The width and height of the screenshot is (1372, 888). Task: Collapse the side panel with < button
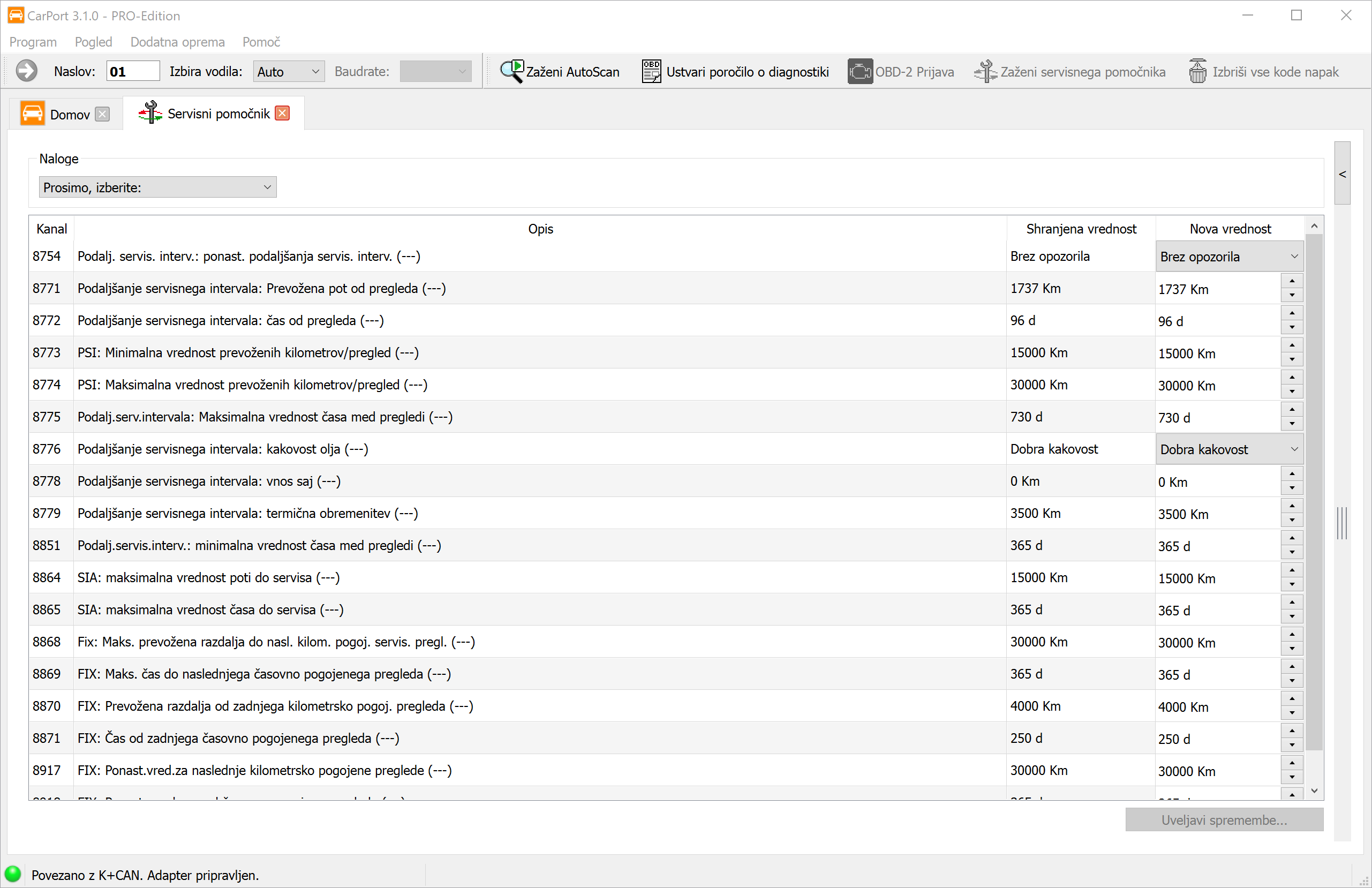click(1342, 174)
